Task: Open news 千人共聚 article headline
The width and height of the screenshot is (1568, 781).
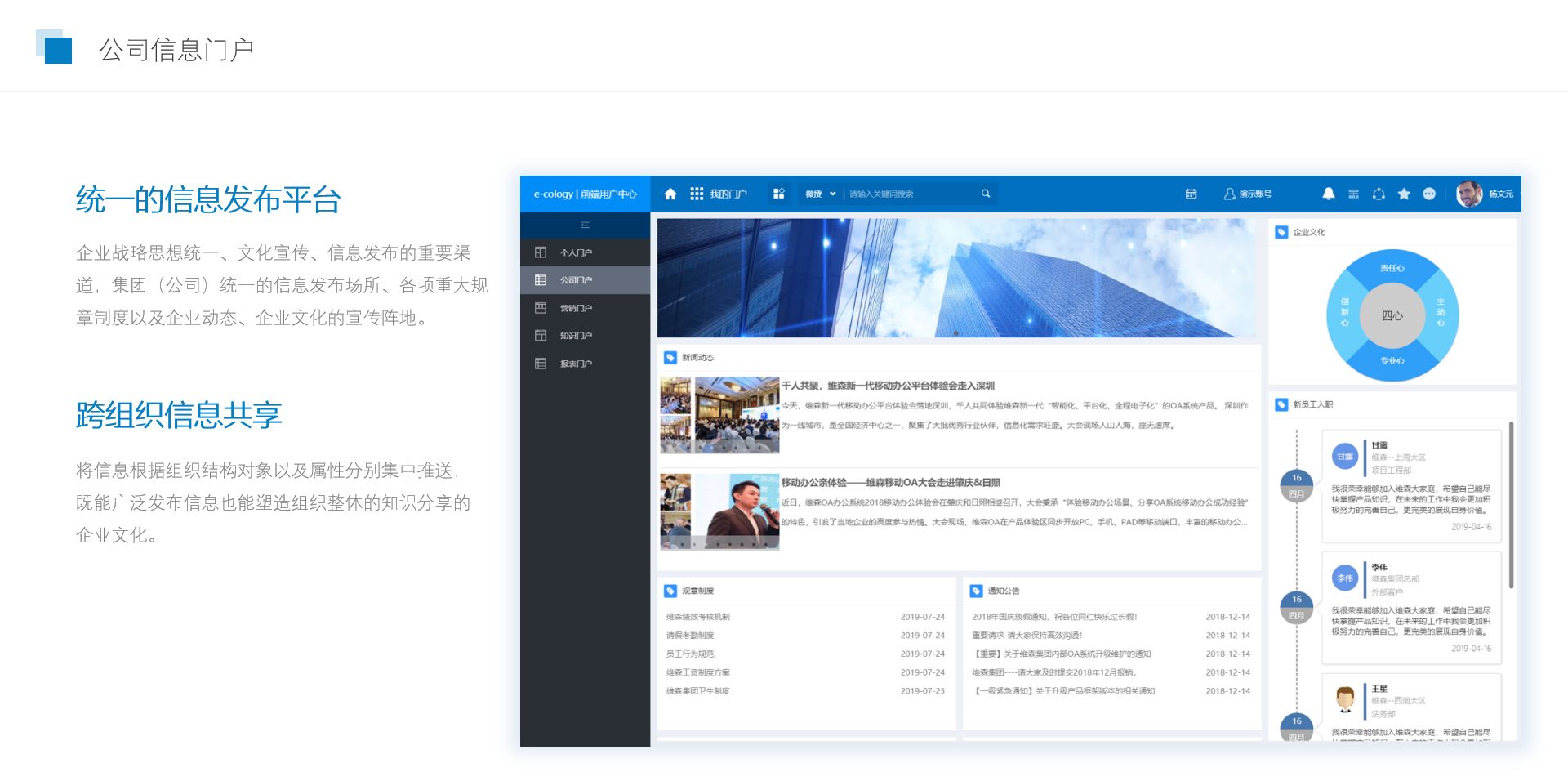Action: click(x=888, y=386)
